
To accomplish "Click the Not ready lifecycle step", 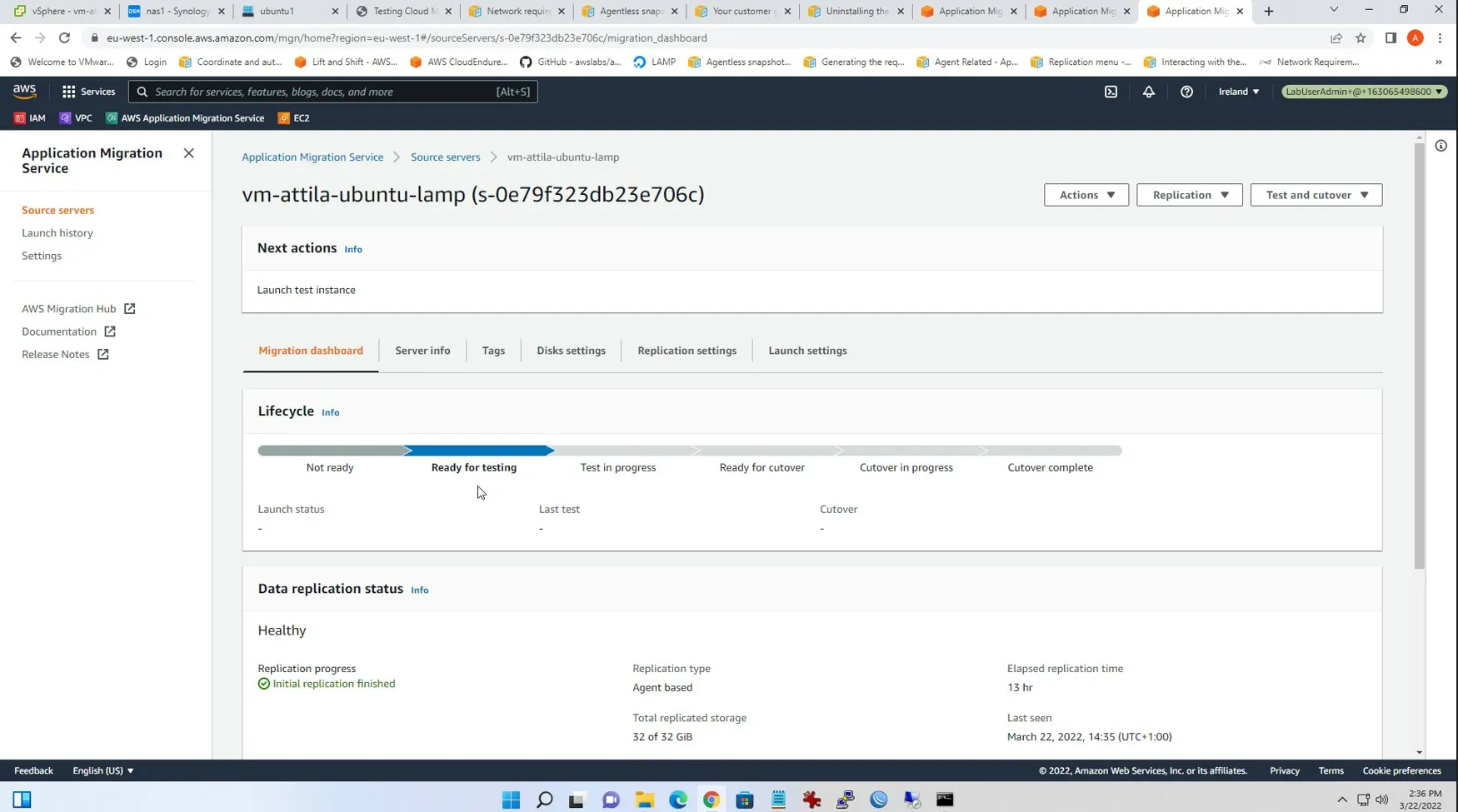I will coord(330,467).
